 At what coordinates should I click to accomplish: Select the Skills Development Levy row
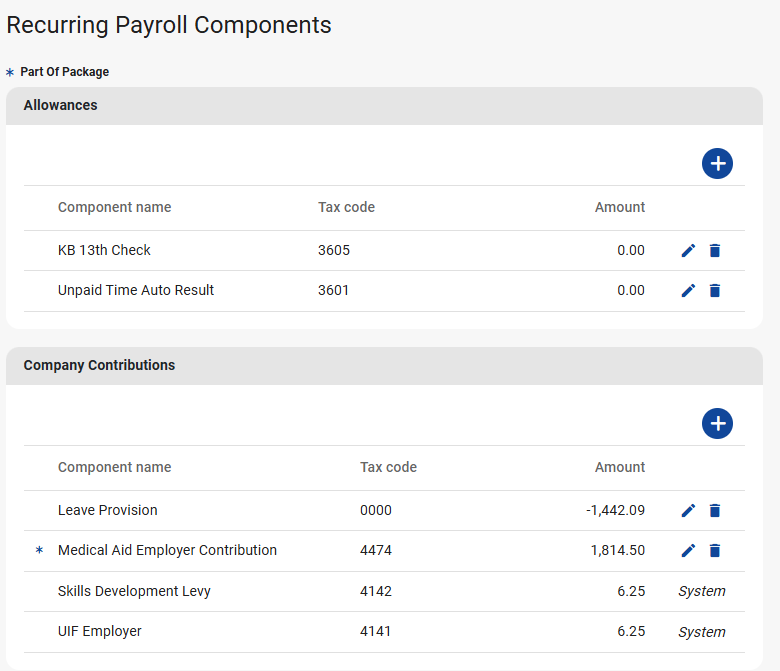(x=134, y=591)
